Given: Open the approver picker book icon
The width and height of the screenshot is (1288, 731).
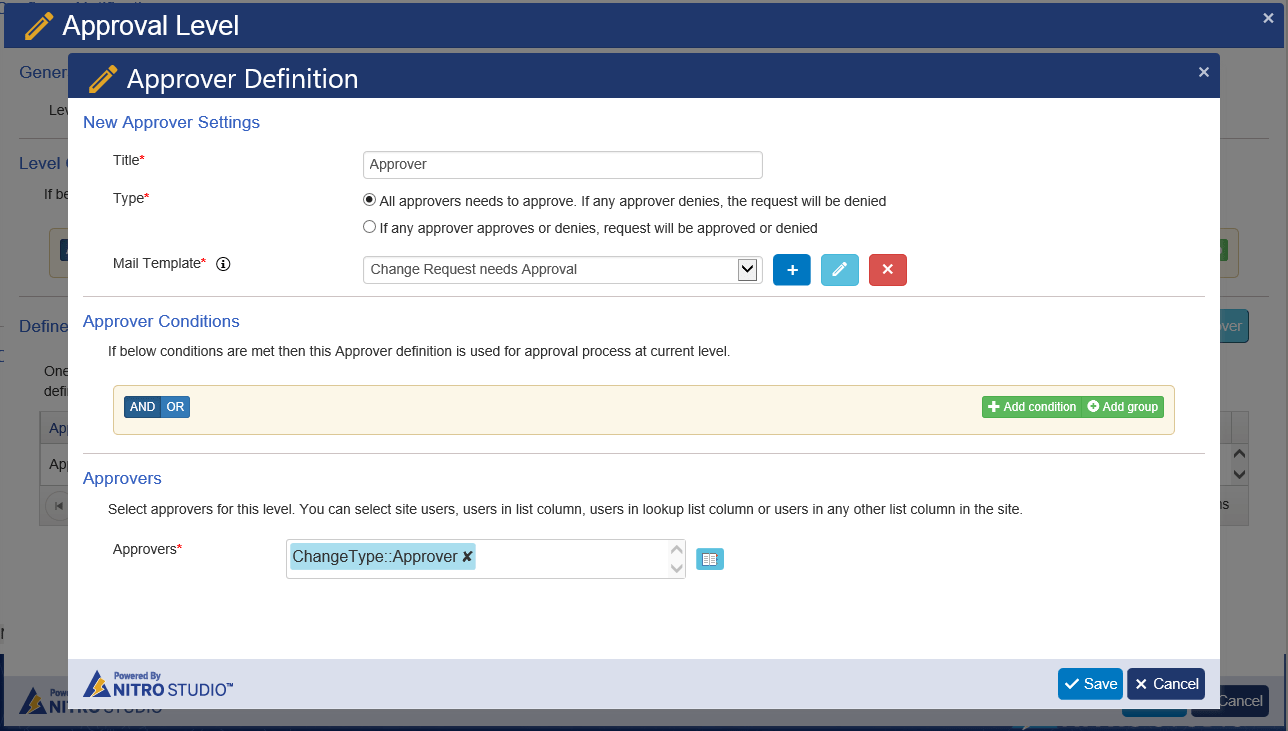Looking at the screenshot, I should coord(709,560).
